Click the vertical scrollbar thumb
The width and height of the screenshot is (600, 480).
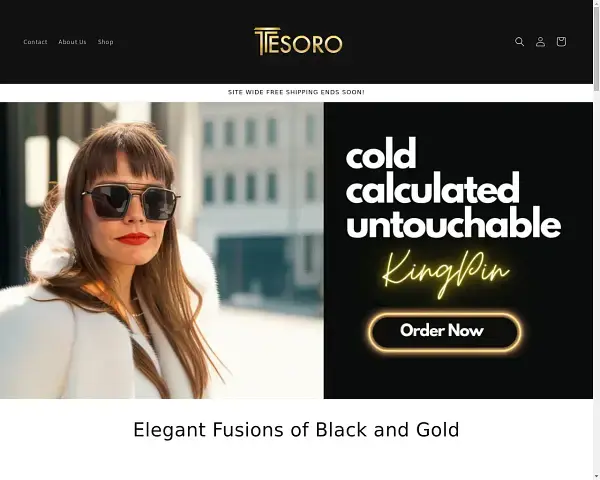pos(597,49)
